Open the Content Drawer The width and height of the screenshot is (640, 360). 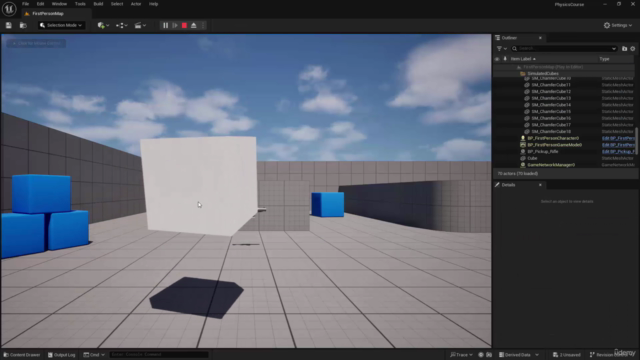pos(22,355)
